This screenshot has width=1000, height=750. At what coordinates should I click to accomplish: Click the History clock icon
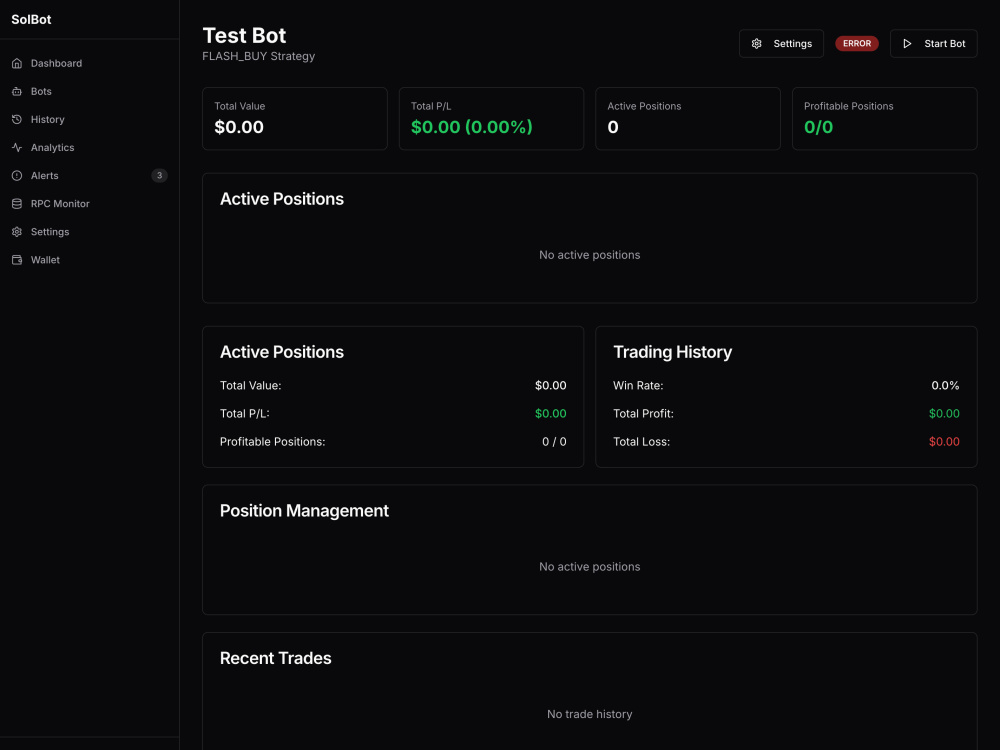[x=17, y=119]
